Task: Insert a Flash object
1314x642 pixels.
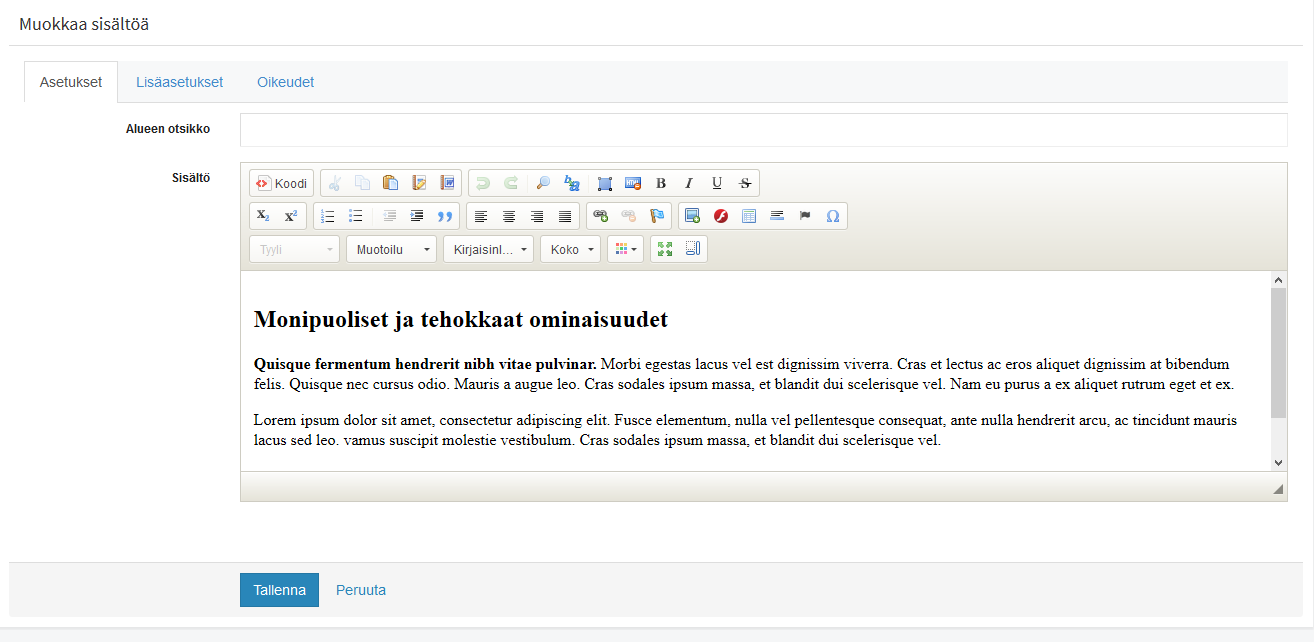Action: (720, 216)
